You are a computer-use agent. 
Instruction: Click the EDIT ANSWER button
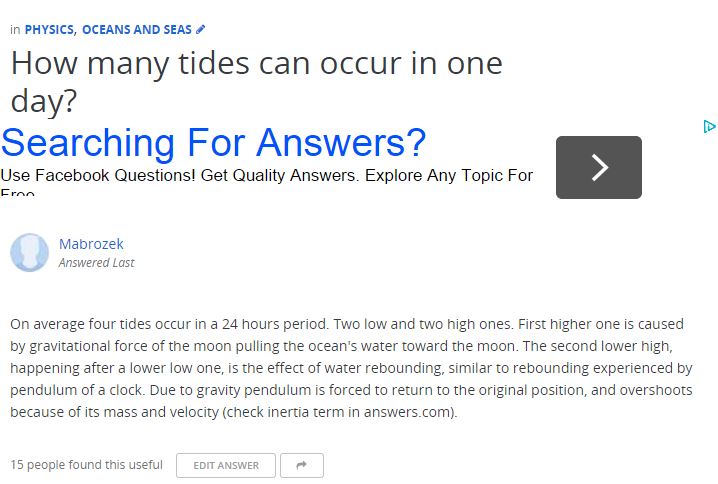coord(226,465)
